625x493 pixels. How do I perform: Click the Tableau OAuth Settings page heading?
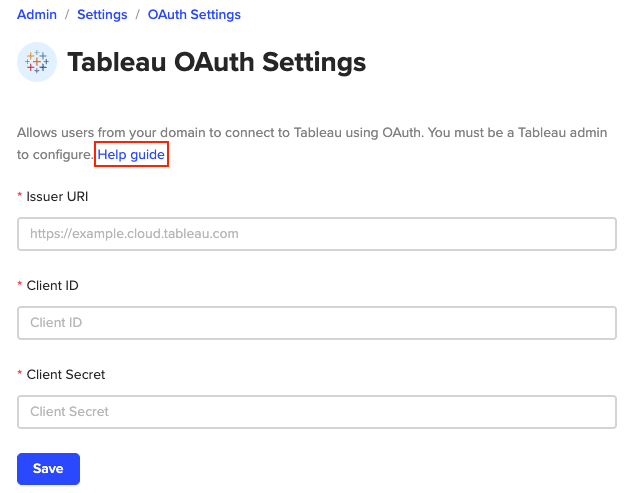click(216, 63)
